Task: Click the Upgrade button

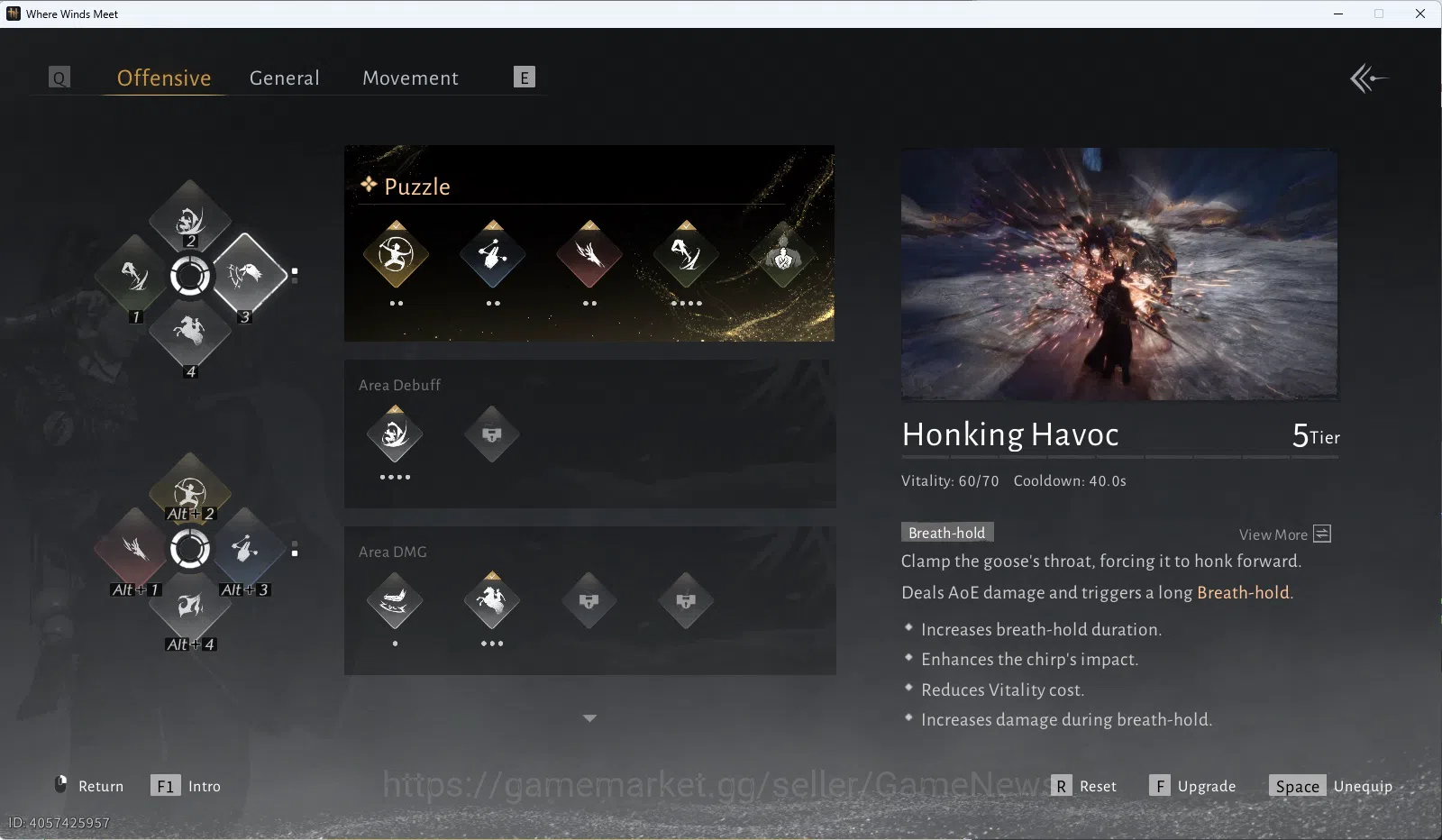Action: click(x=1193, y=786)
